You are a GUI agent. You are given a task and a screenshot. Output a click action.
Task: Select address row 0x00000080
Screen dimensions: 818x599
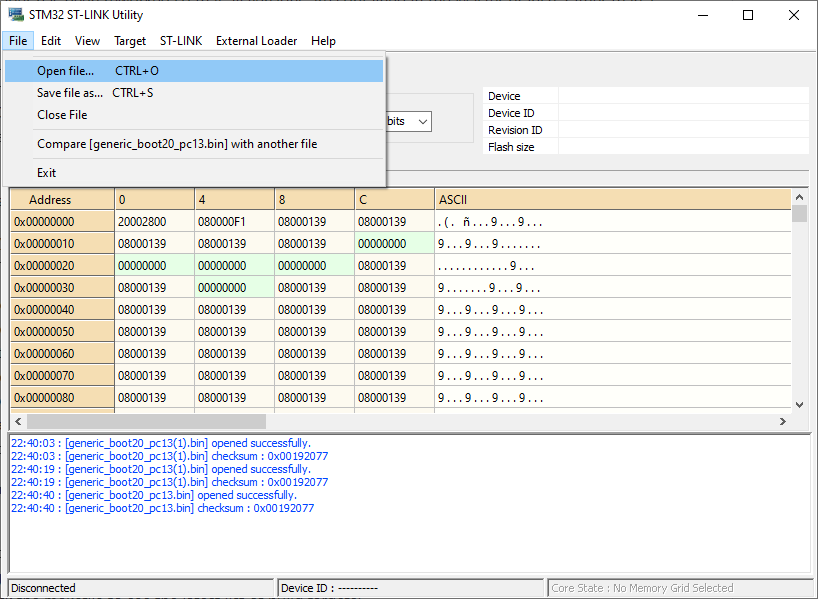62,397
